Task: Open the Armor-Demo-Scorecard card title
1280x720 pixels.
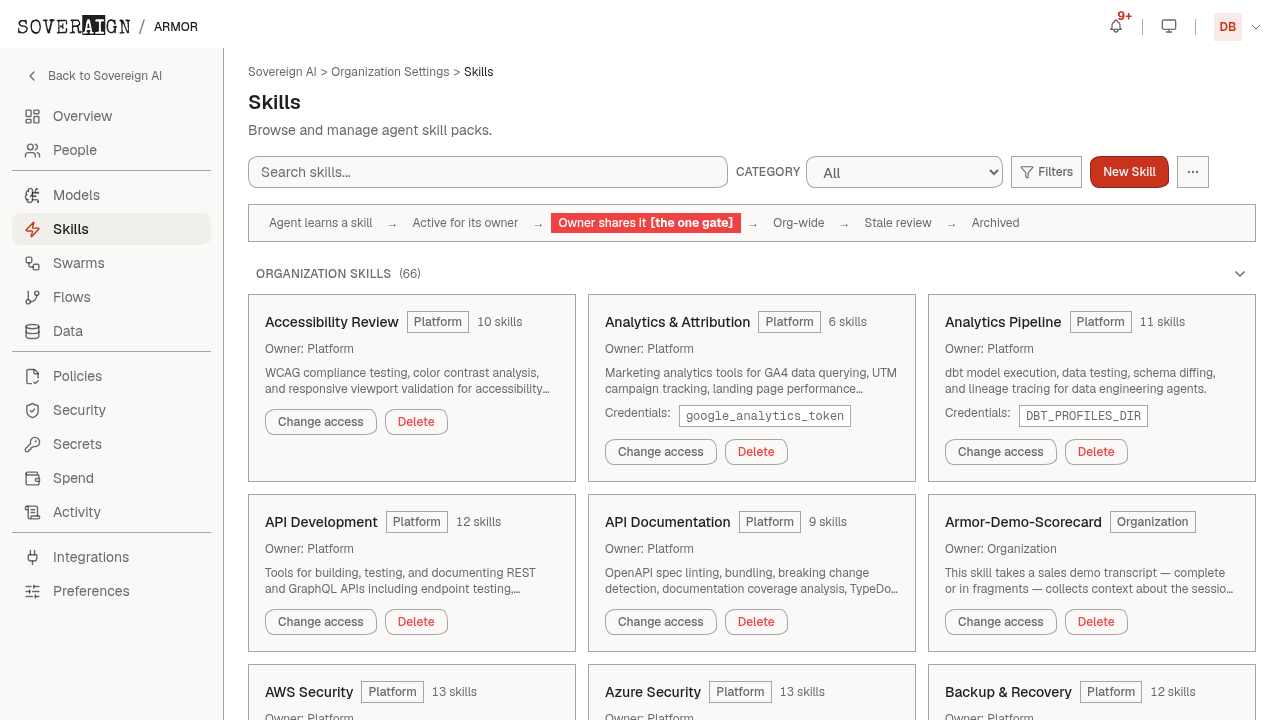Action: click(x=1023, y=522)
